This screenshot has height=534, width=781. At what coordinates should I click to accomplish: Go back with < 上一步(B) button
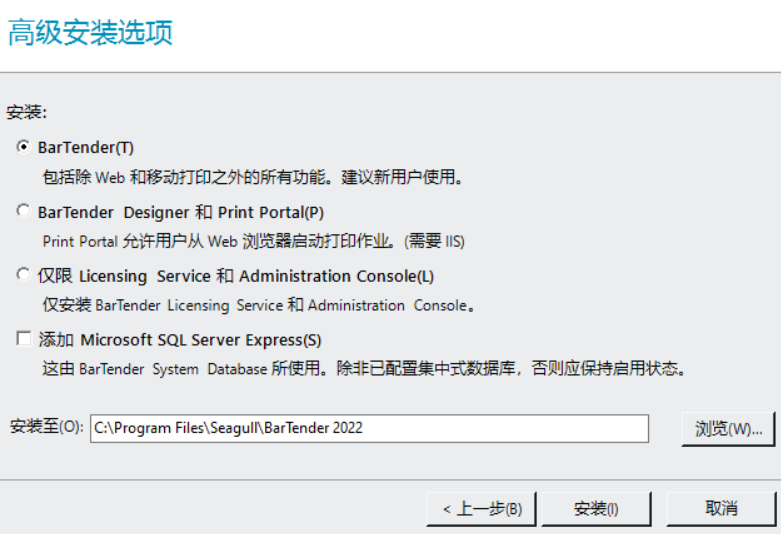(x=481, y=508)
